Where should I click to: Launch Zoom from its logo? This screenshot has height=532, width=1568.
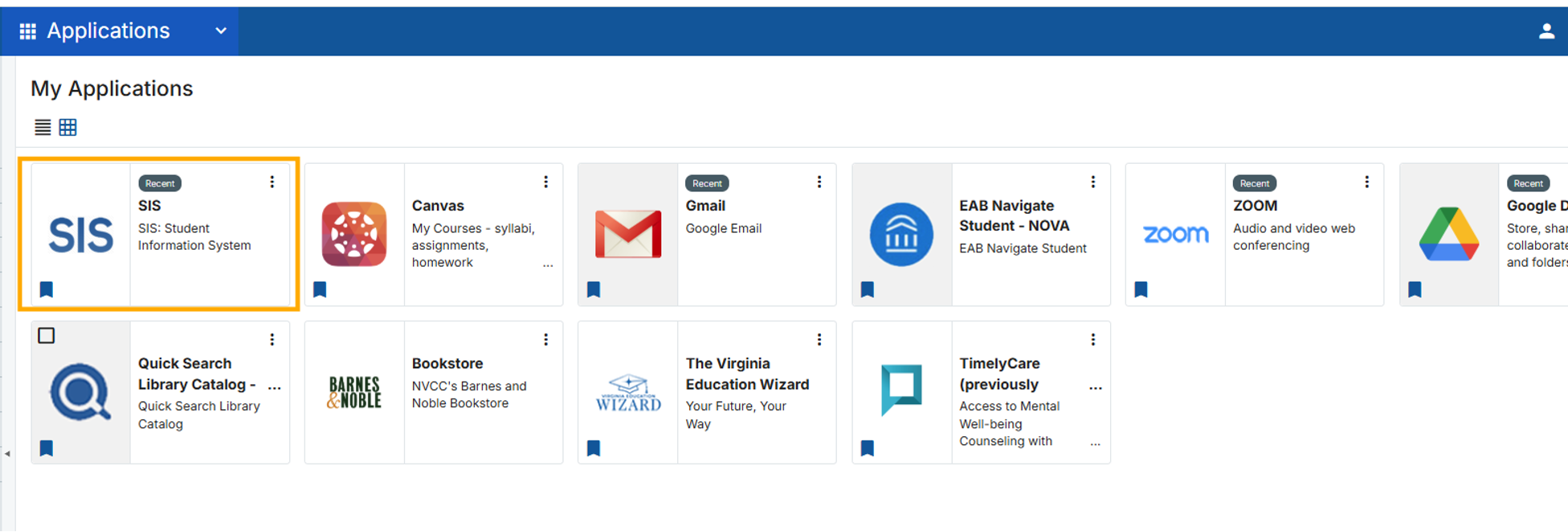1175,234
